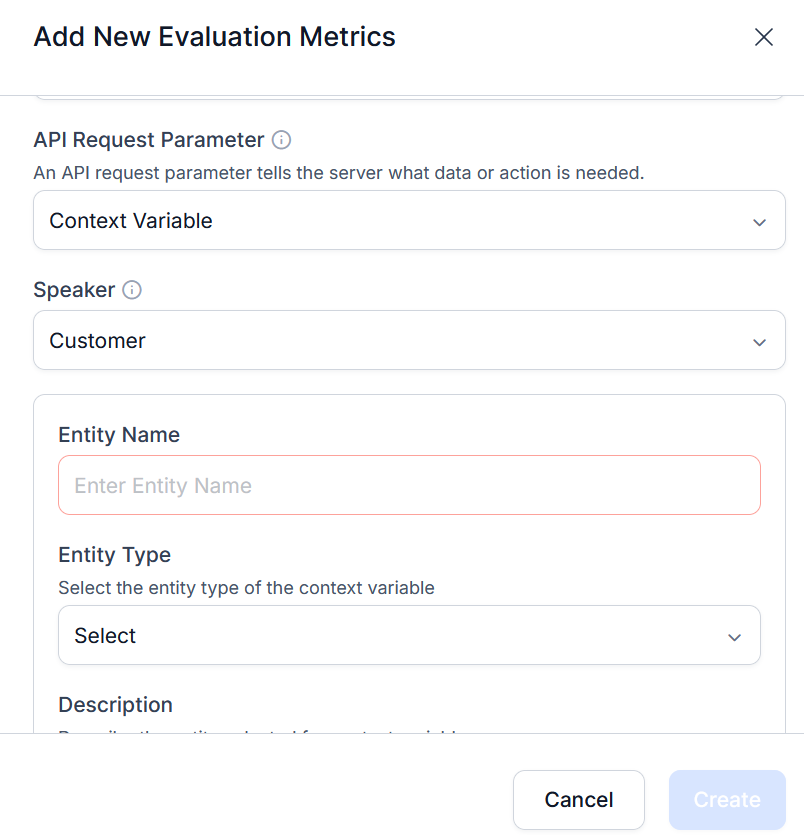Screen dimensions: 804x838
Task: Click the info icon next to Speaker
Action: coord(132,290)
